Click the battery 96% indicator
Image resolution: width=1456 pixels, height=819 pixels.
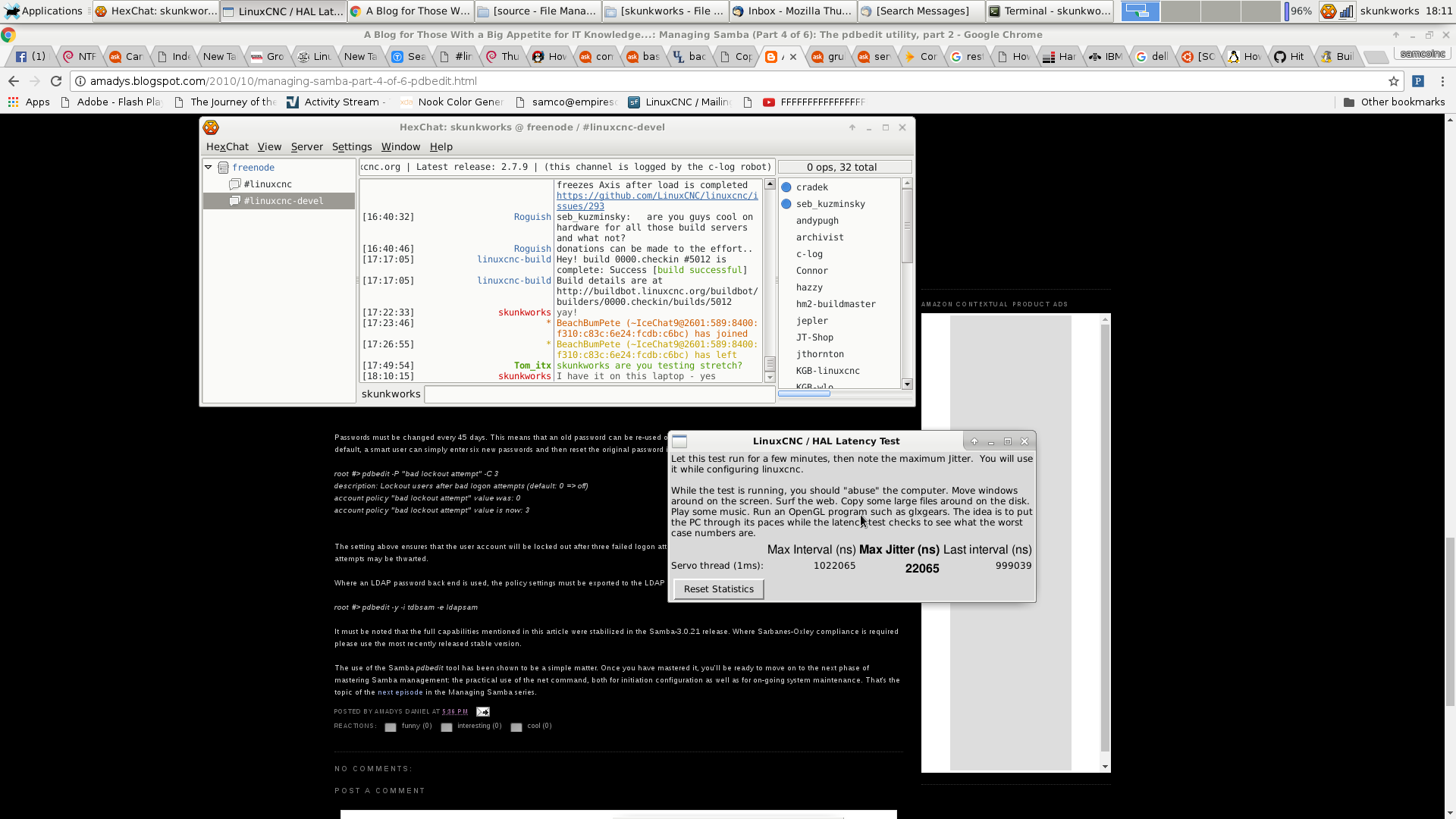click(x=1298, y=11)
